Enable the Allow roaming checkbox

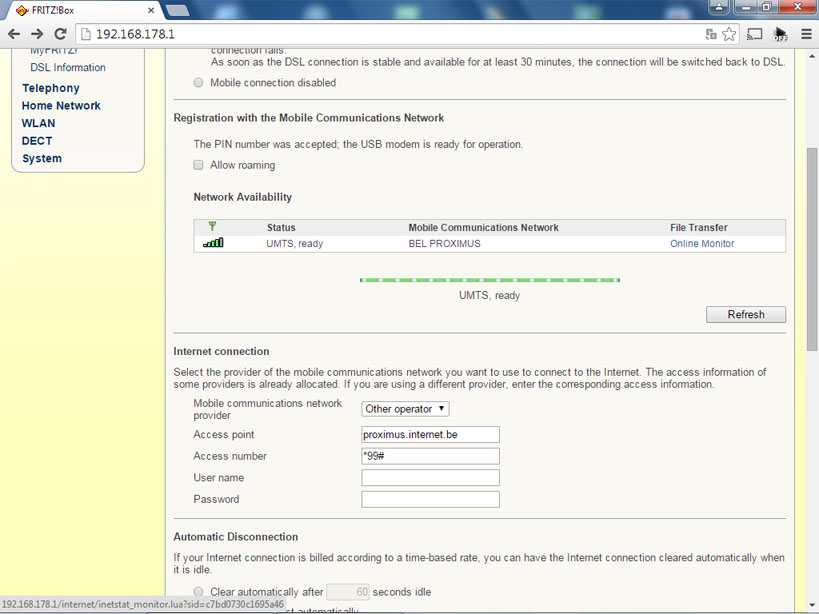pos(198,165)
